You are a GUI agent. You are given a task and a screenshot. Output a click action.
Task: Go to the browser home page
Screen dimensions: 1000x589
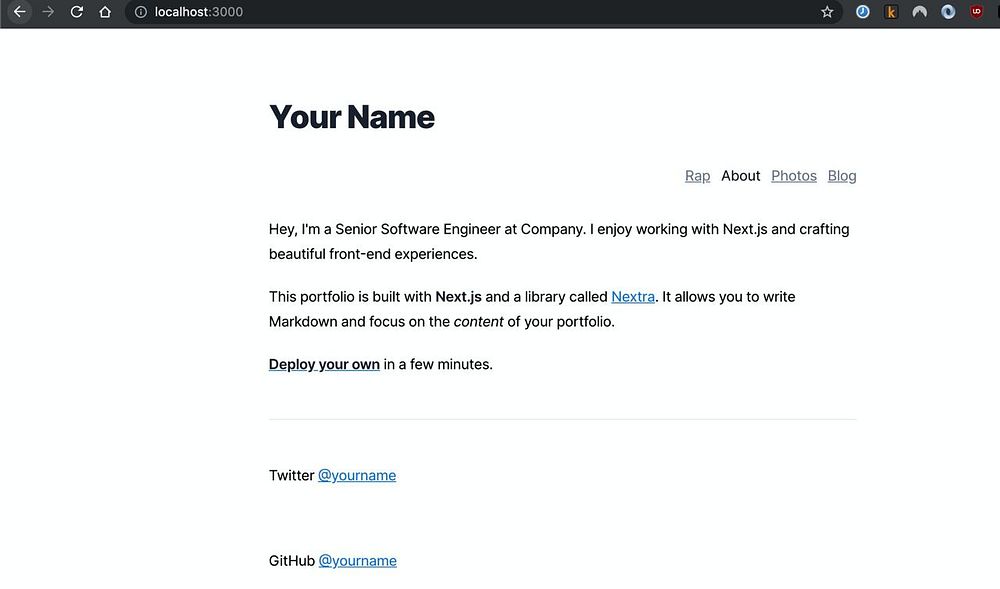pyautogui.click(x=105, y=12)
